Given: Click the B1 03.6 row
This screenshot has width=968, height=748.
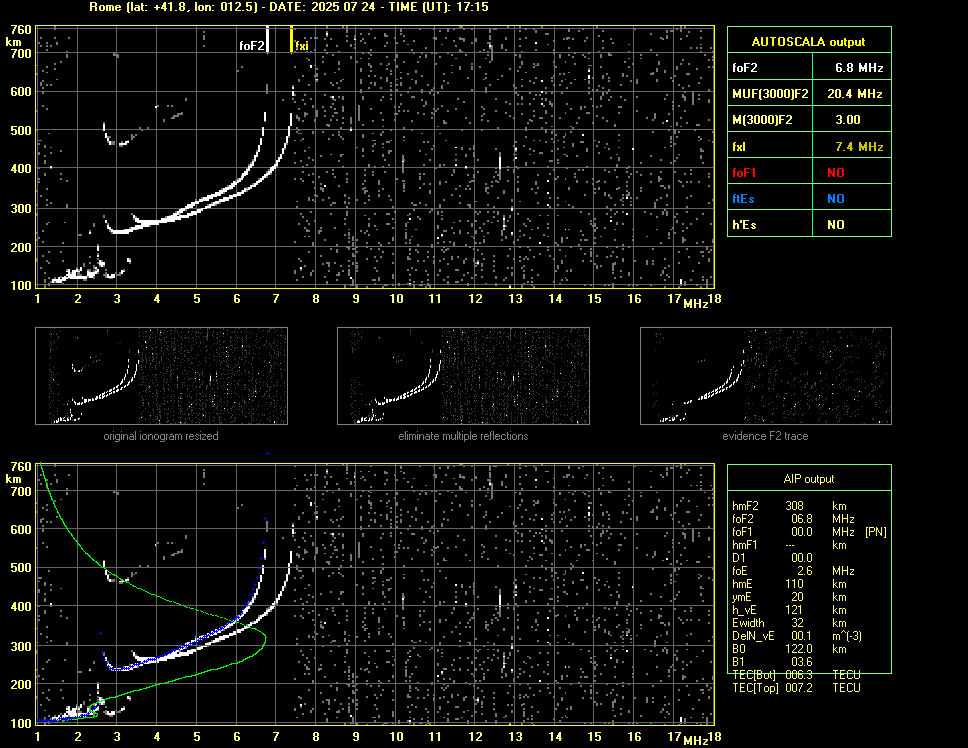Looking at the screenshot, I should [x=772, y=662].
